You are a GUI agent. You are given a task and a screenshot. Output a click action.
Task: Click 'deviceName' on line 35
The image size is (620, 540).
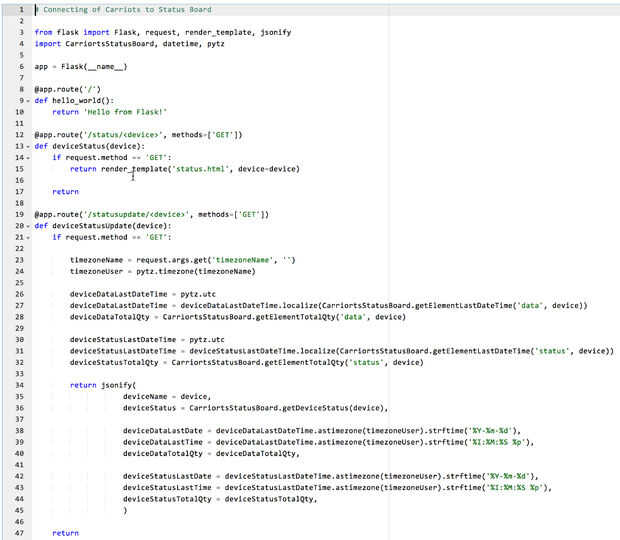(x=145, y=397)
